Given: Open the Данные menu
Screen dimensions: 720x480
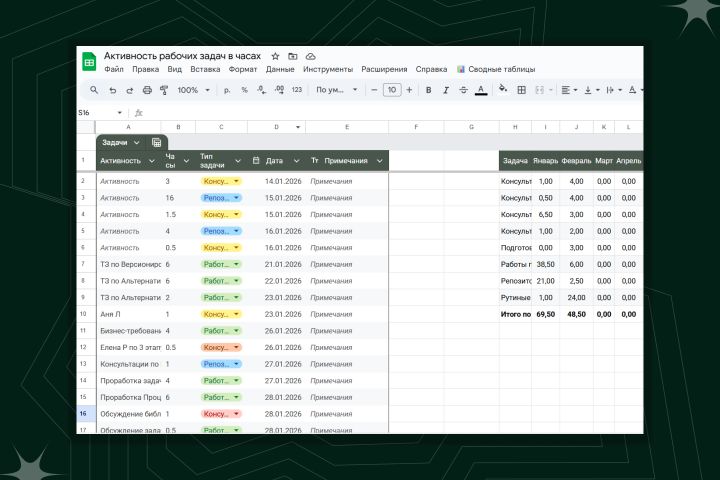Looking at the screenshot, I should pyautogui.click(x=280, y=69).
